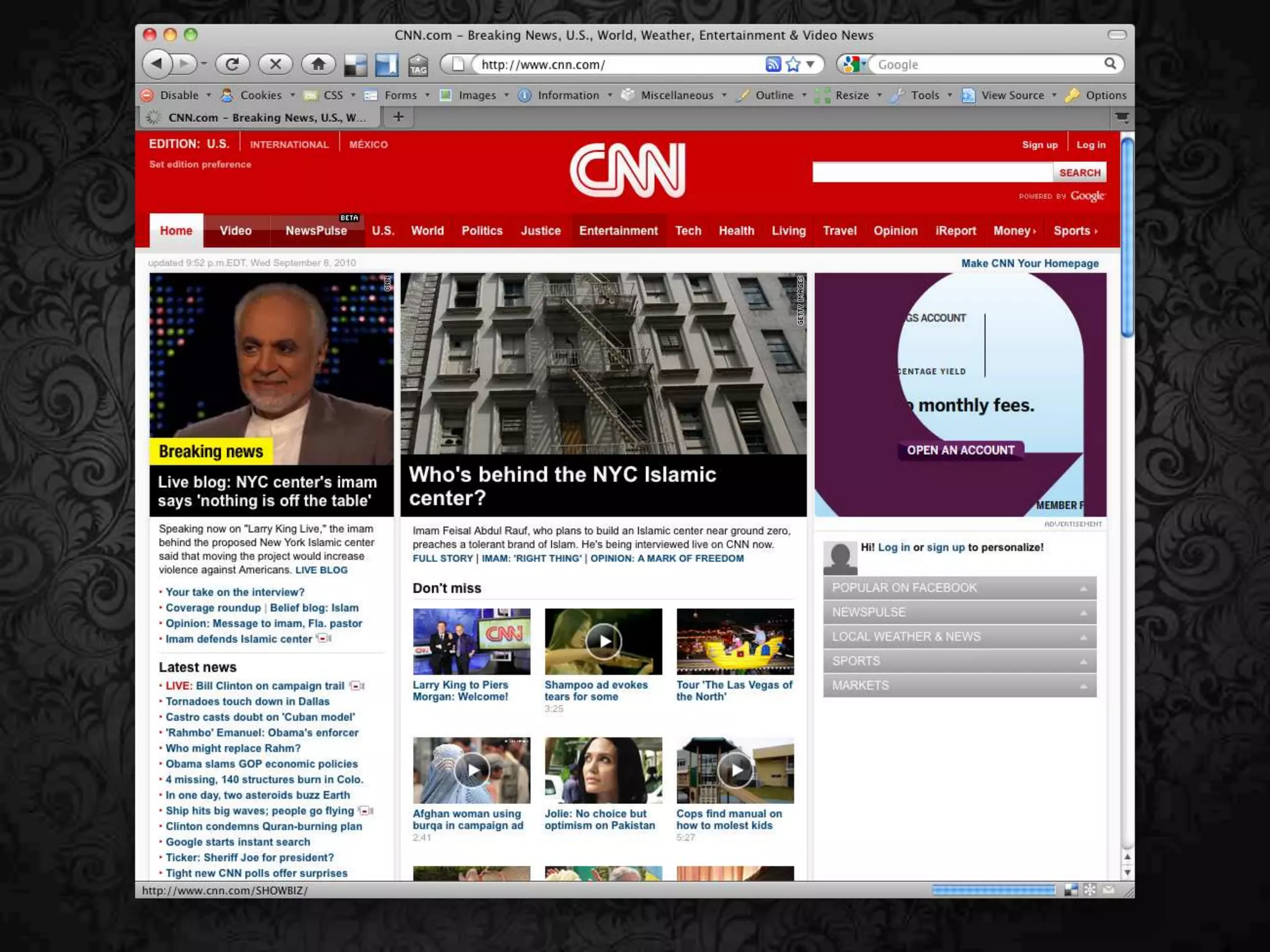Viewport: 1270px width, 952px height.
Task: Open 'Tornadoes touch down in Dallas' link
Action: pos(247,701)
